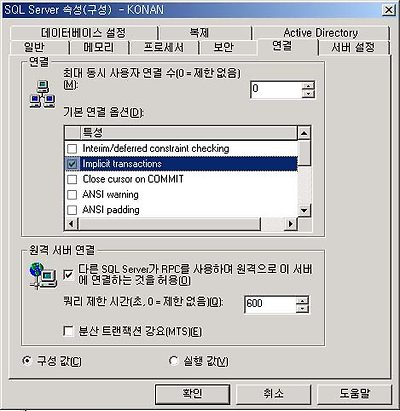Click the query timeout 600 input field
400x411 pixels.
click(270, 304)
